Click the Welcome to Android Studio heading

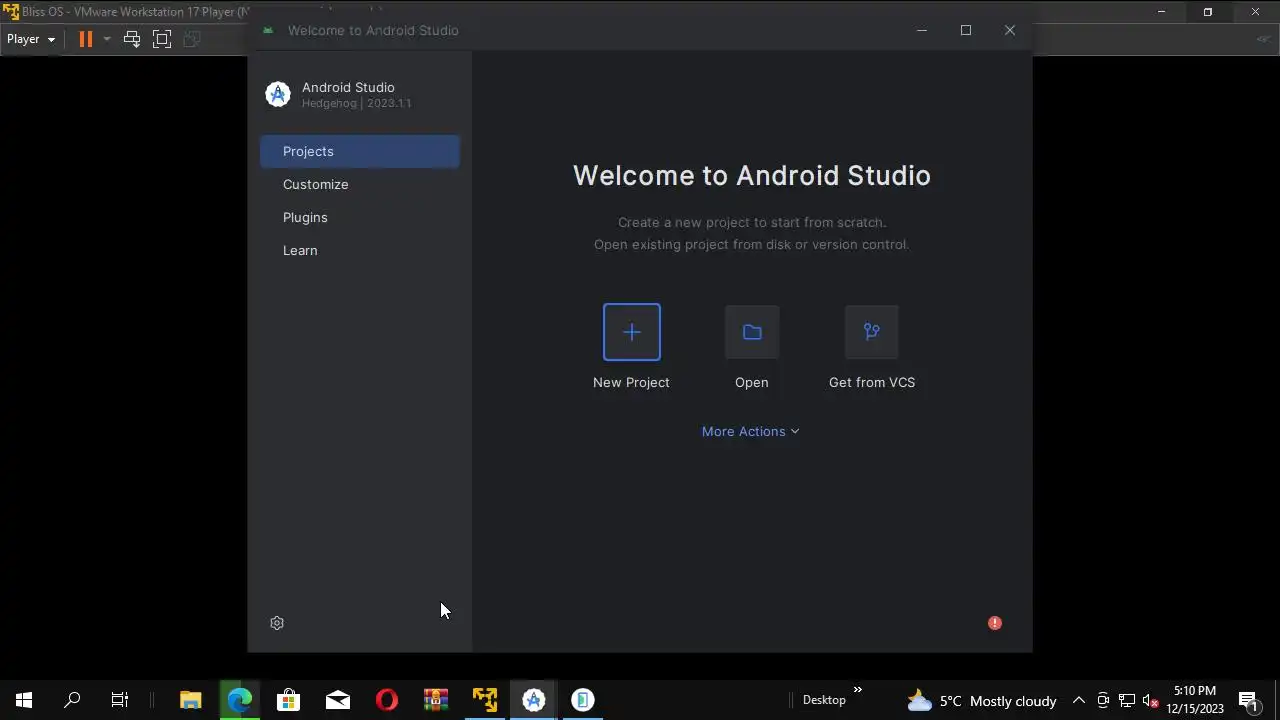(x=752, y=176)
